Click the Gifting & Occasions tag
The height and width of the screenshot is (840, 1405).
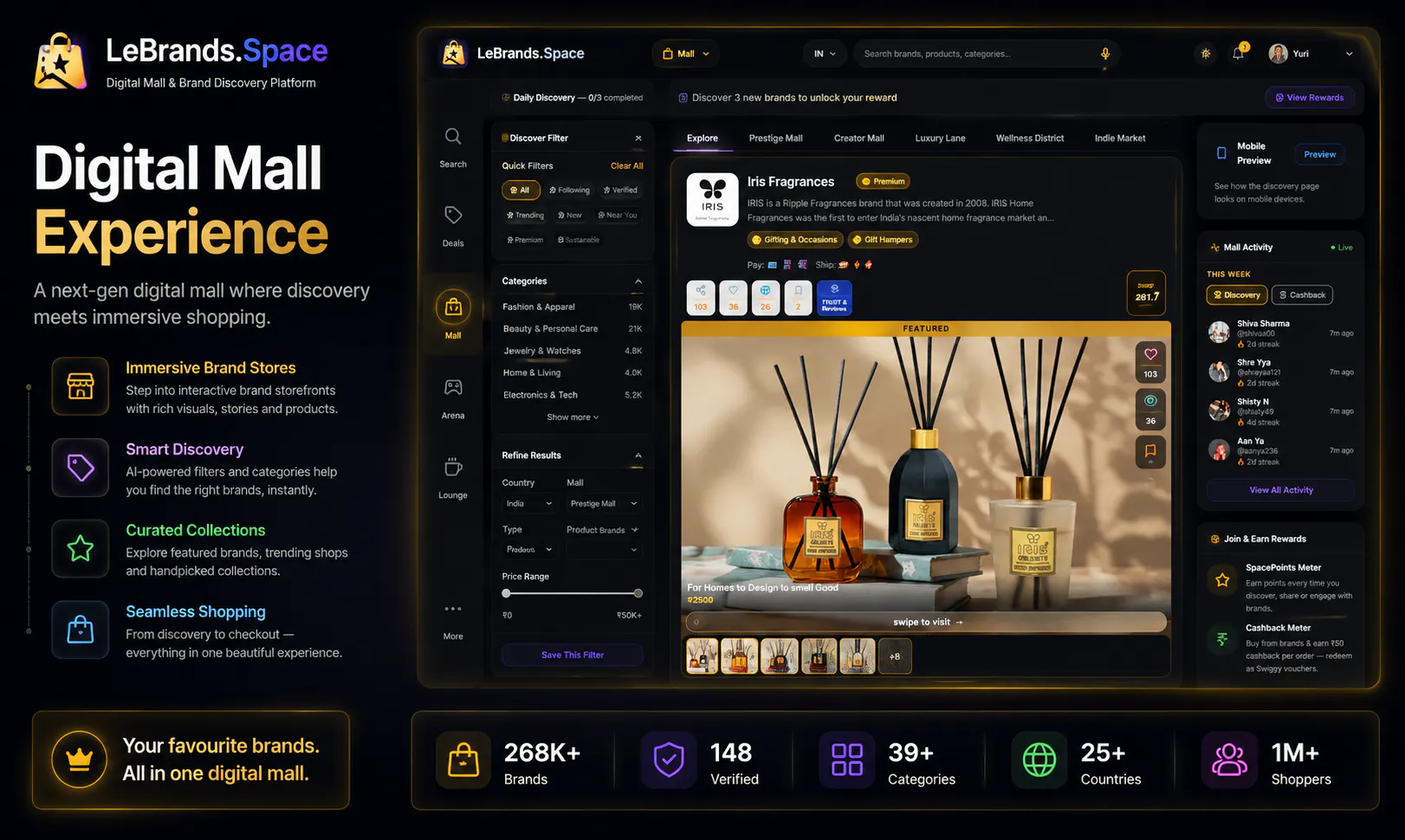pyautogui.click(x=794, y=240)
